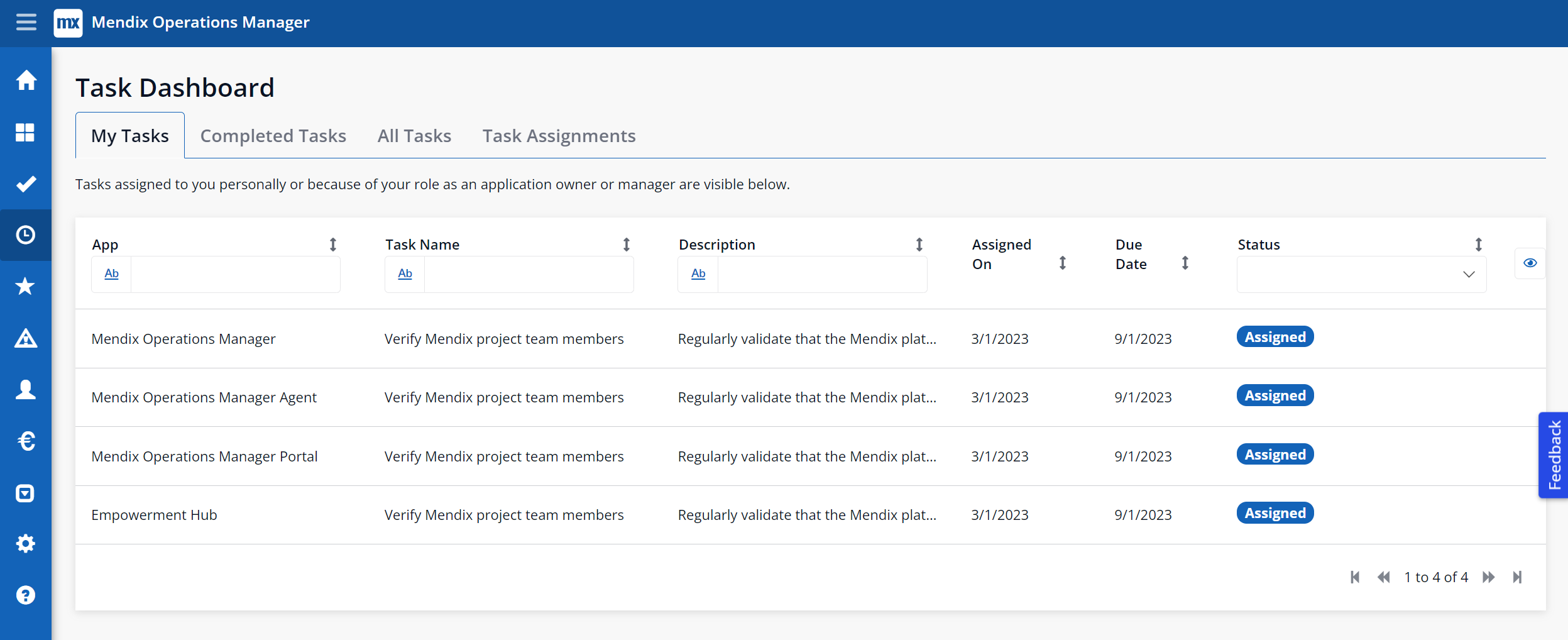Click the App filter text field
Screen dimensions: 1568x640
point(235,274)
